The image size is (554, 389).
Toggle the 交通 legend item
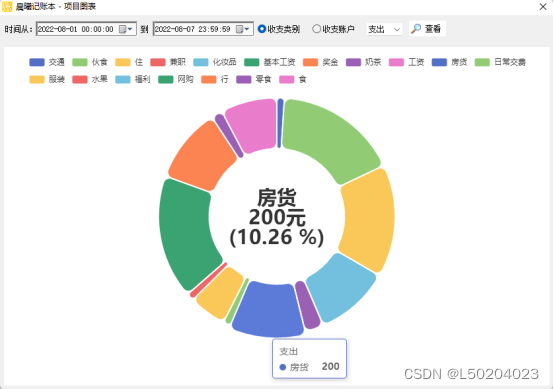coord(47,62)
